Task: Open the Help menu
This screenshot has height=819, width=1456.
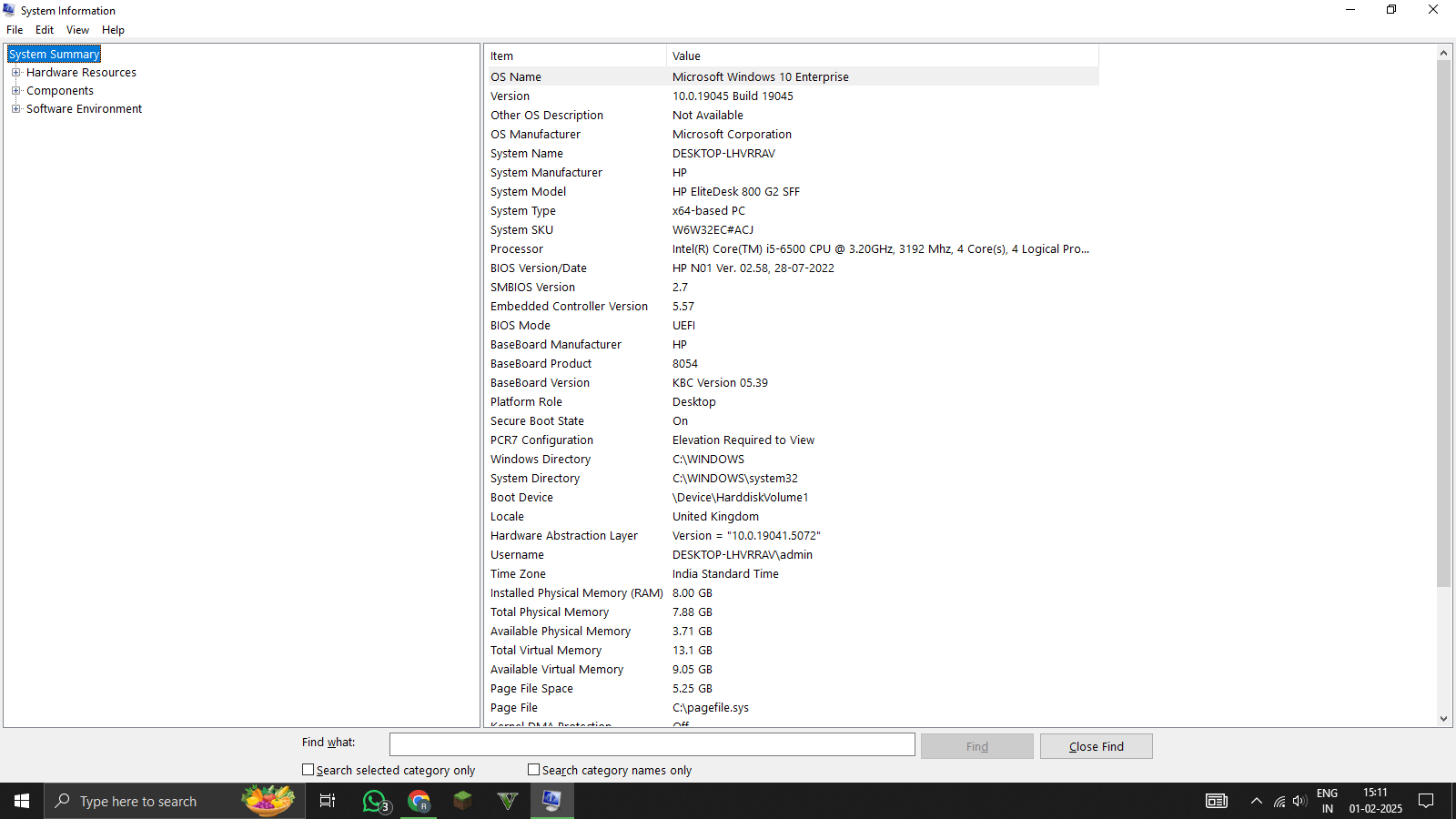Action: [x=113, y=30]
